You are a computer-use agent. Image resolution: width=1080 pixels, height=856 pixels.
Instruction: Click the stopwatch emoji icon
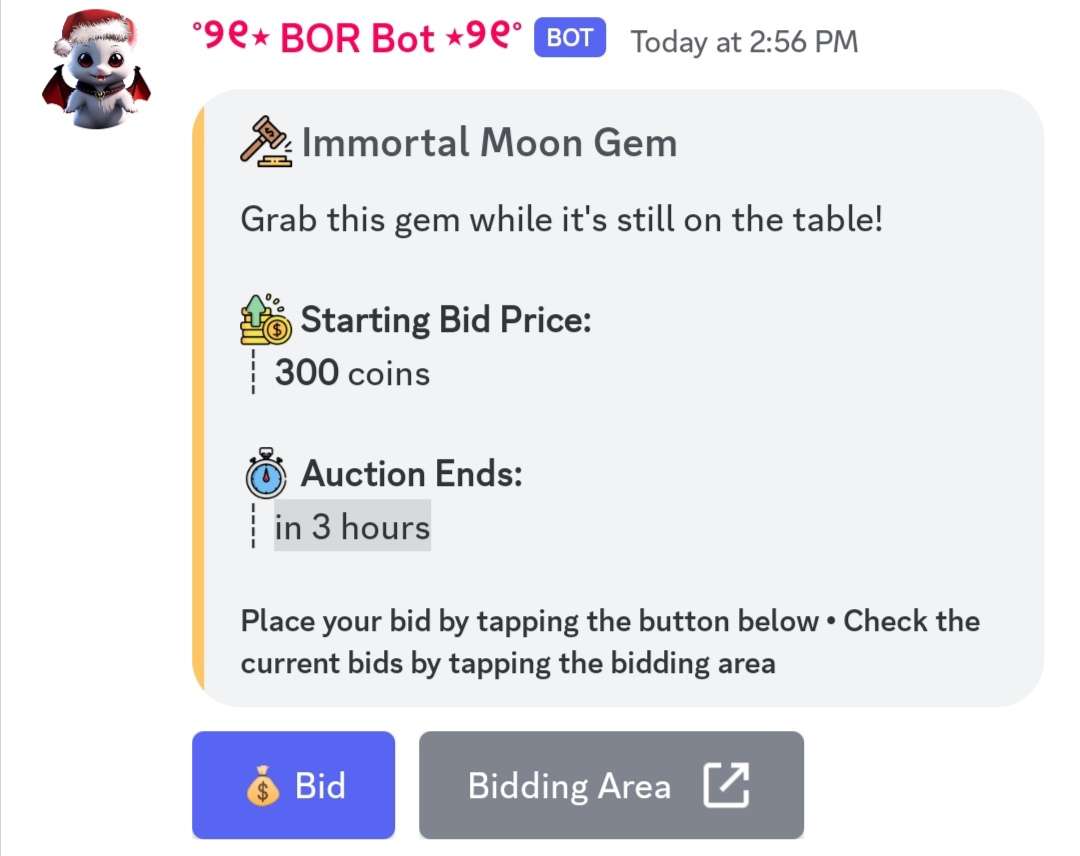point(266,473)
